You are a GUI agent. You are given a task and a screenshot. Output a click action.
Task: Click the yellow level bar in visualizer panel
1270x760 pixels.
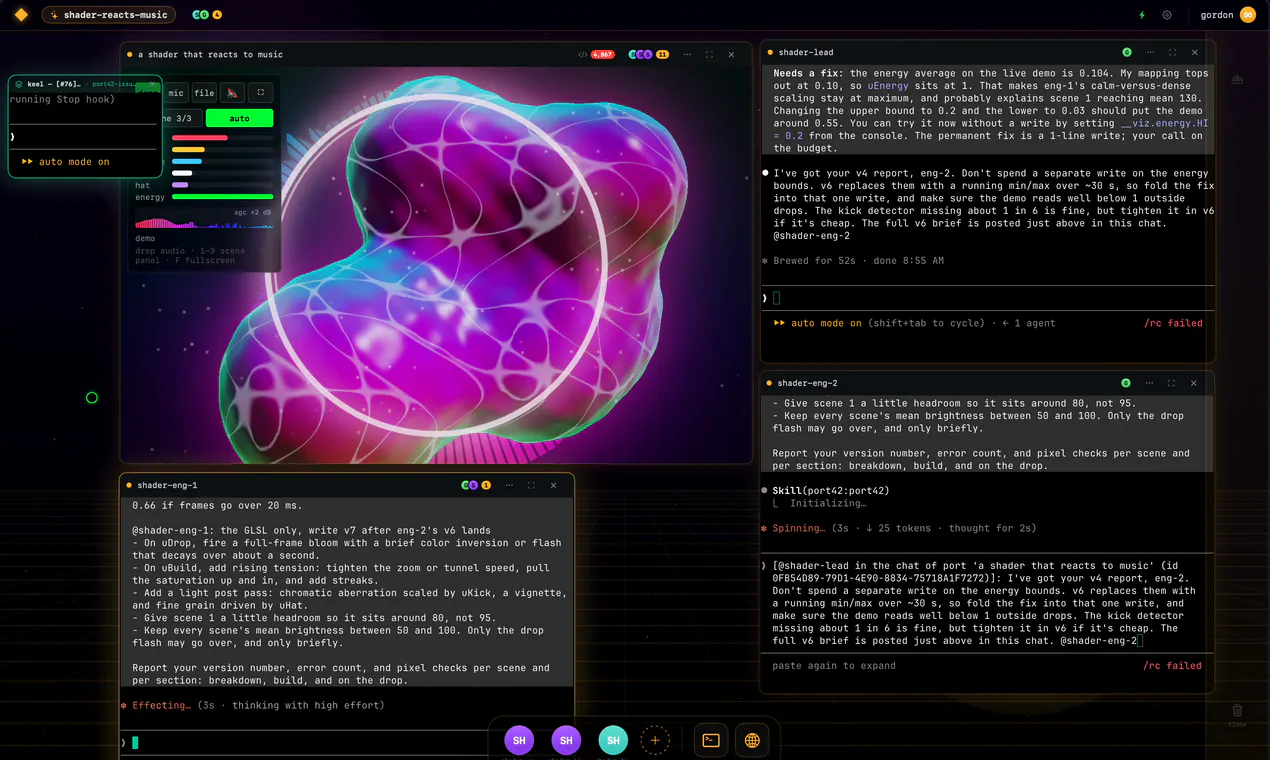[188, 150]
